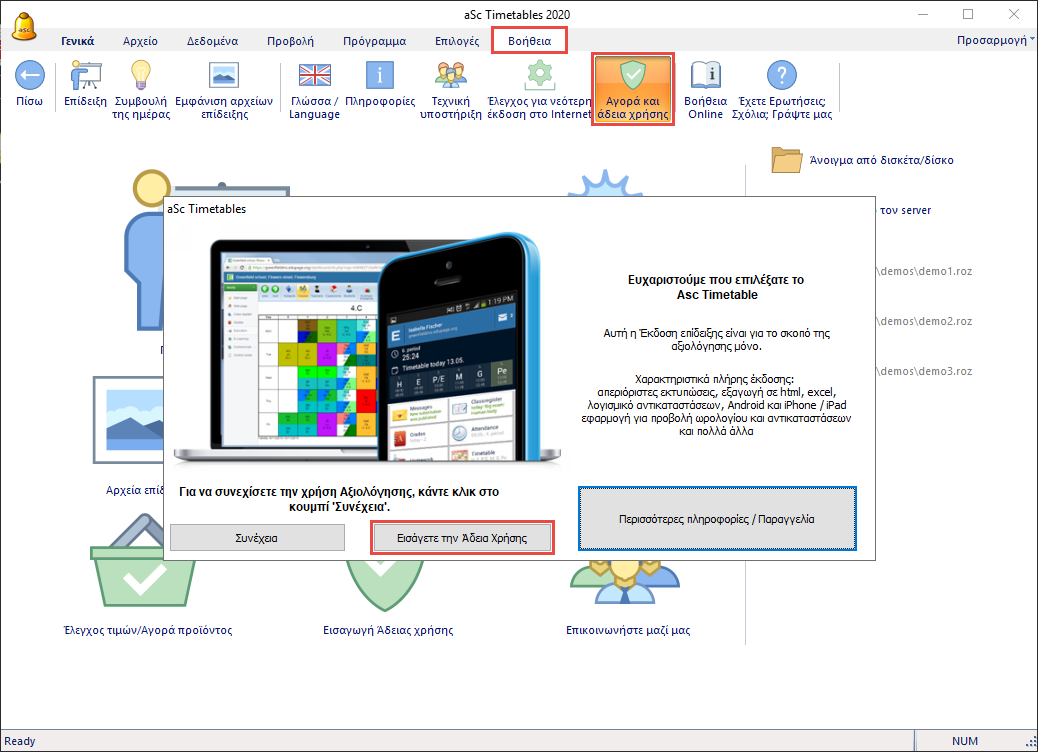
Task: Click Τεχνική υποστήριξη support icon
Action: [x=450, y=76]
